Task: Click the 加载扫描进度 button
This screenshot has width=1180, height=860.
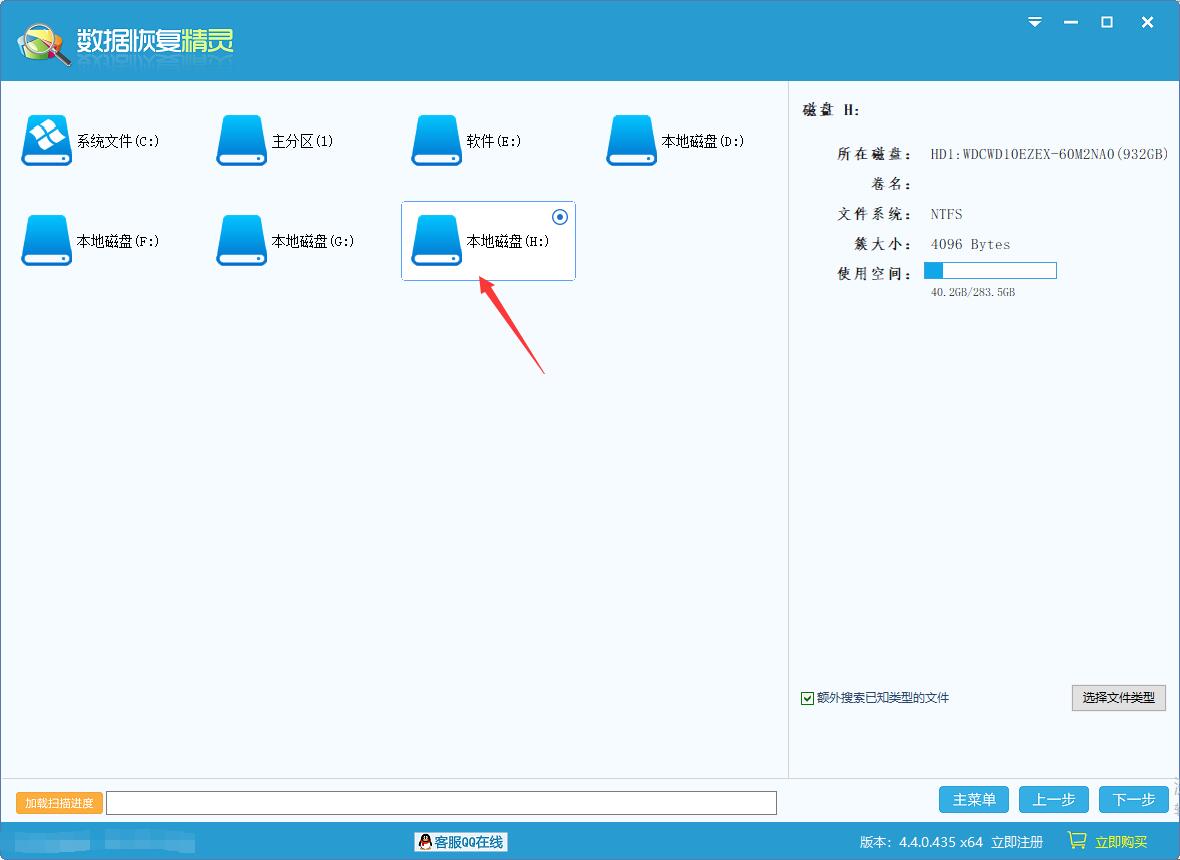Action: 59,803
